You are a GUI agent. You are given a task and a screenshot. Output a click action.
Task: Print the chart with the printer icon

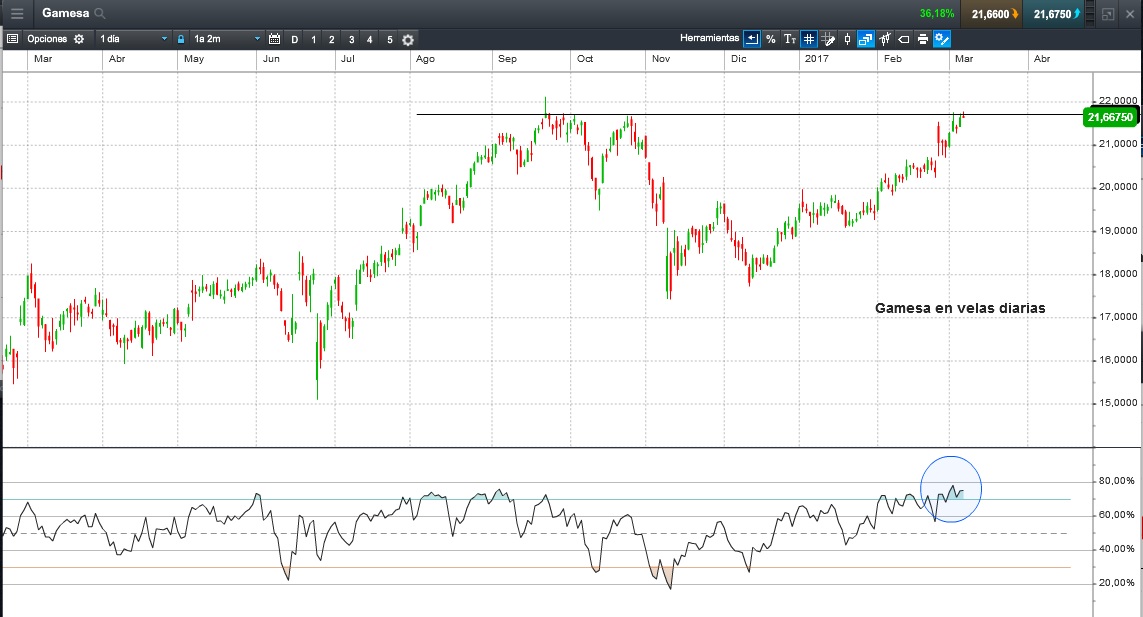(923, 39)
